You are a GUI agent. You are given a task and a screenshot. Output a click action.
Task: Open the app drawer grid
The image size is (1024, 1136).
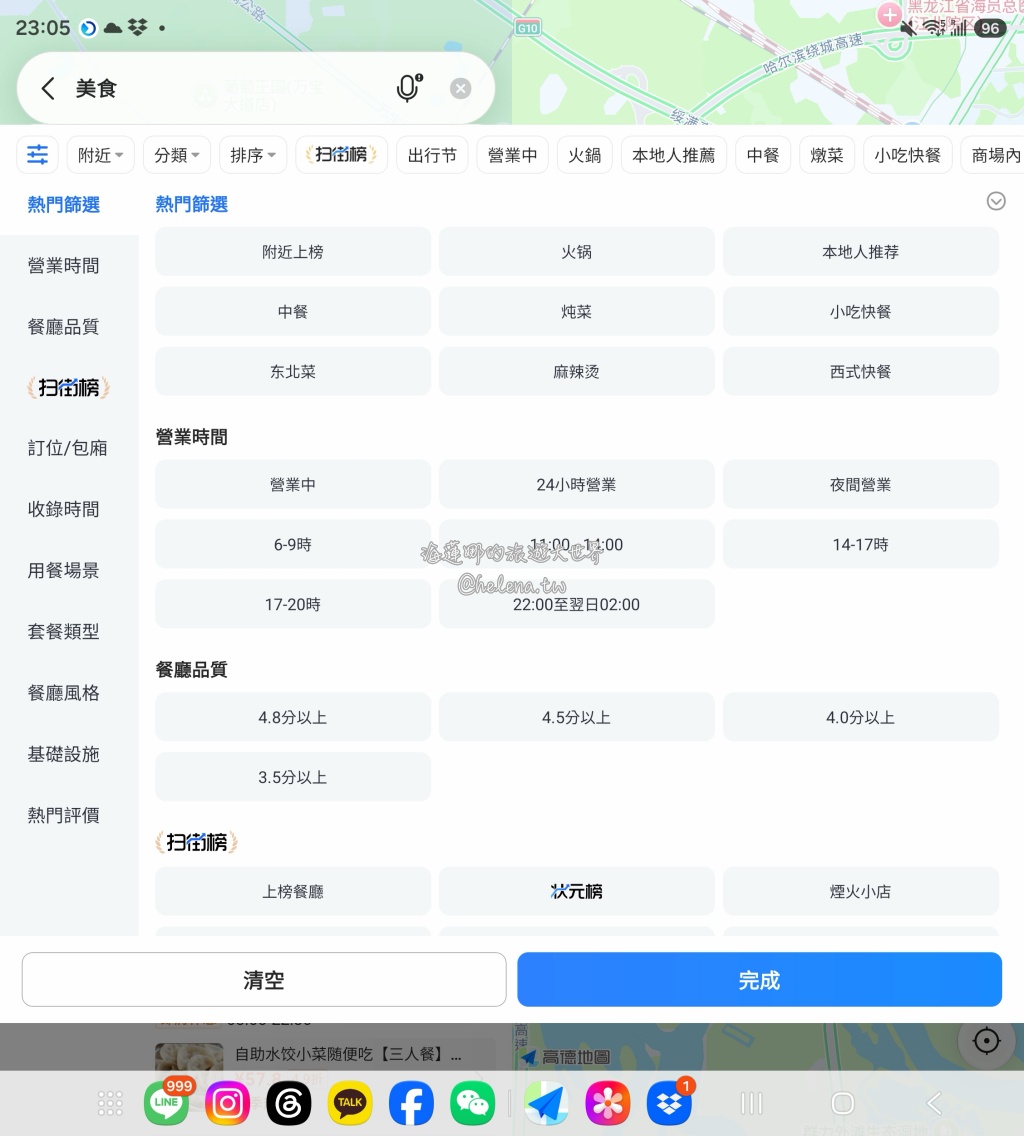[x=110, y=1103]
